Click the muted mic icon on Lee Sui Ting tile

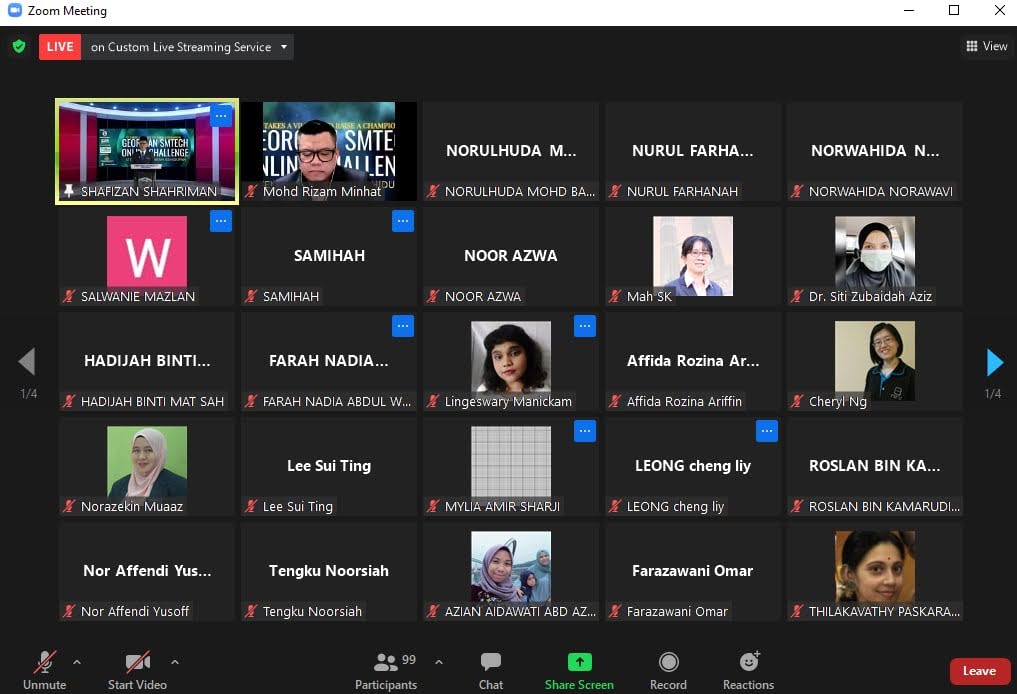pos(251,507)
